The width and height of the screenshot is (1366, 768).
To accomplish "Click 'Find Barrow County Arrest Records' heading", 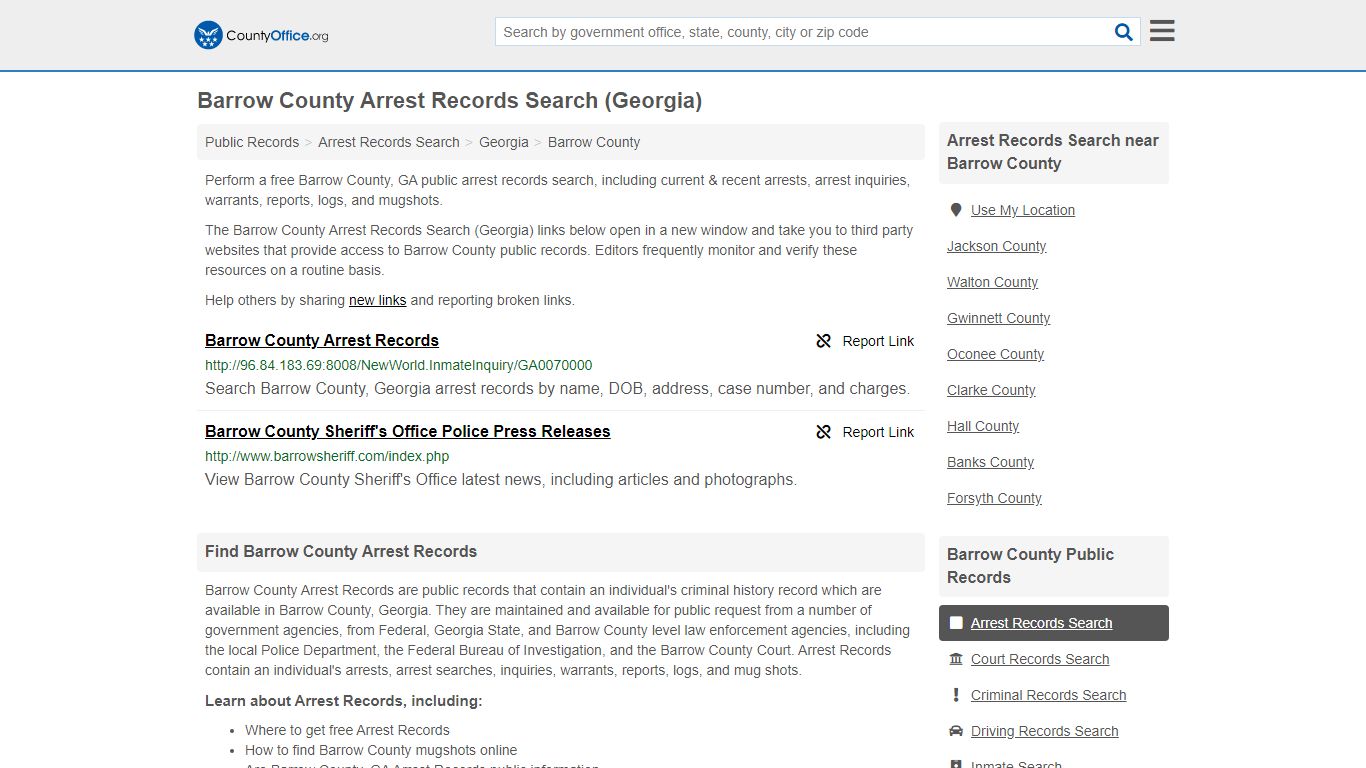I will (x=341, y=552).
